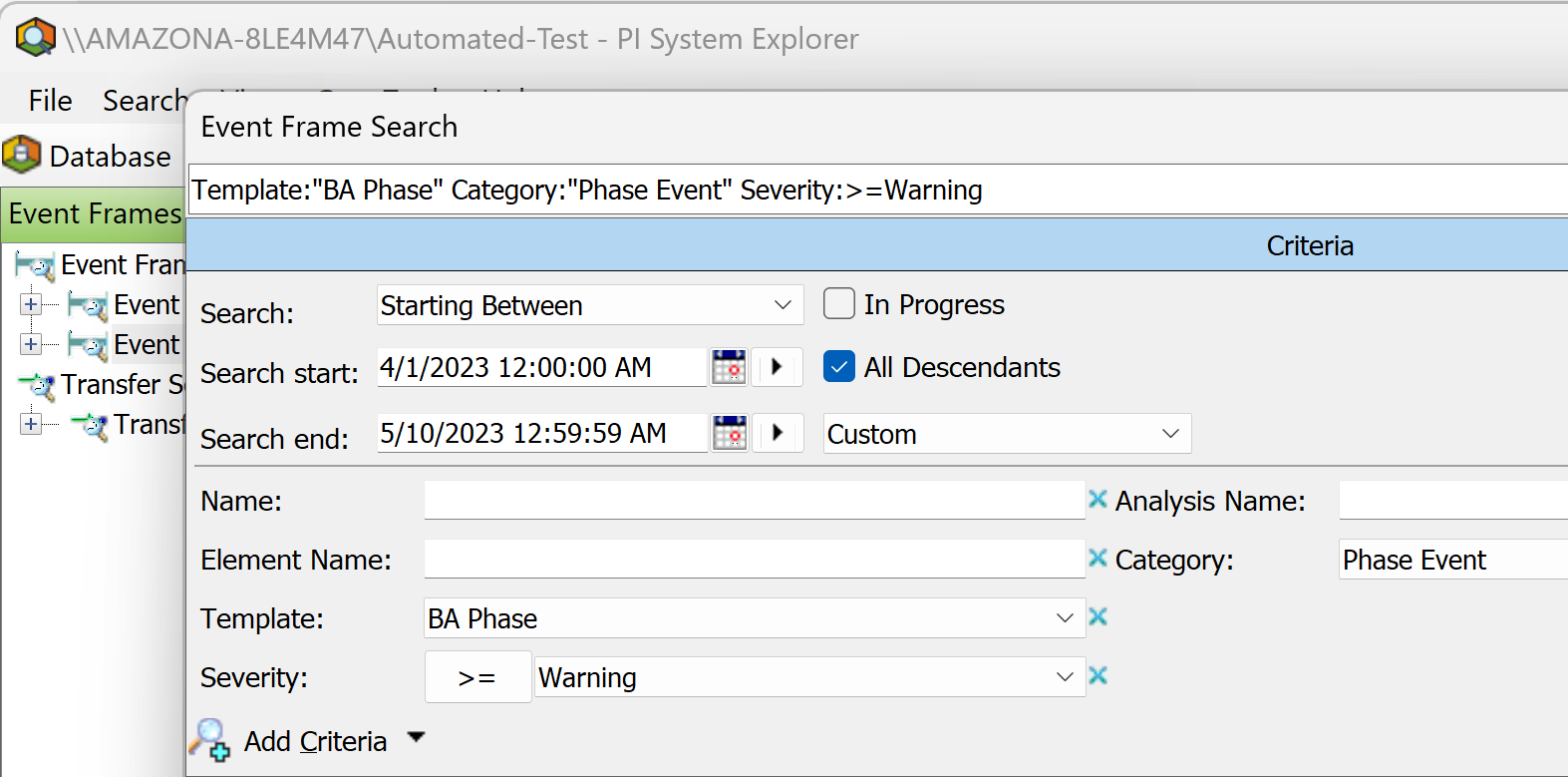1568x777 pixels.
Task: Open the Search start calendar picker
Action: click(730, 368)
